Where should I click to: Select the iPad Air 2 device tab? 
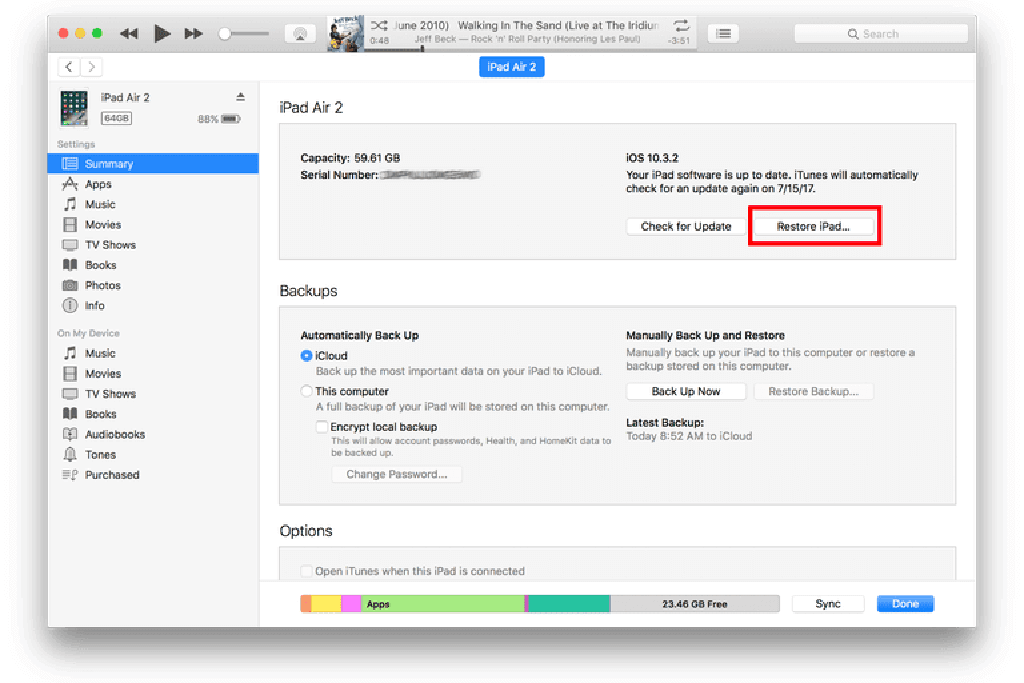coord(512,67)
